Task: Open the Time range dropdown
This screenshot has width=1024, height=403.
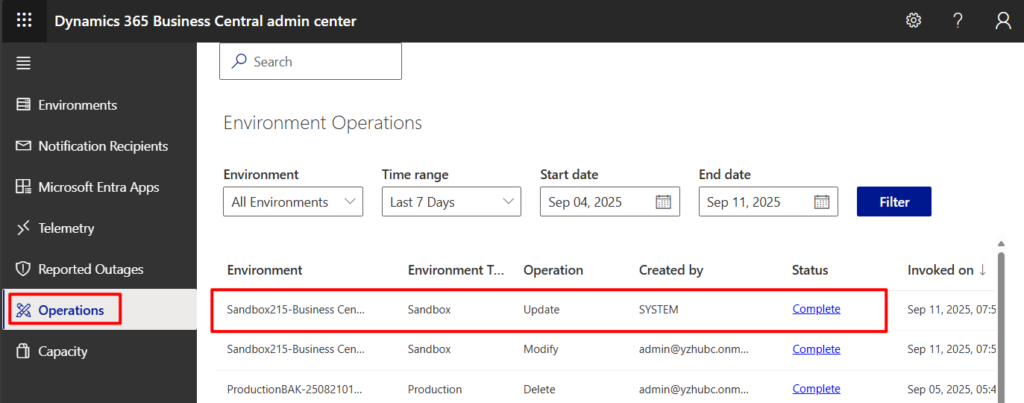Action: 451,202
